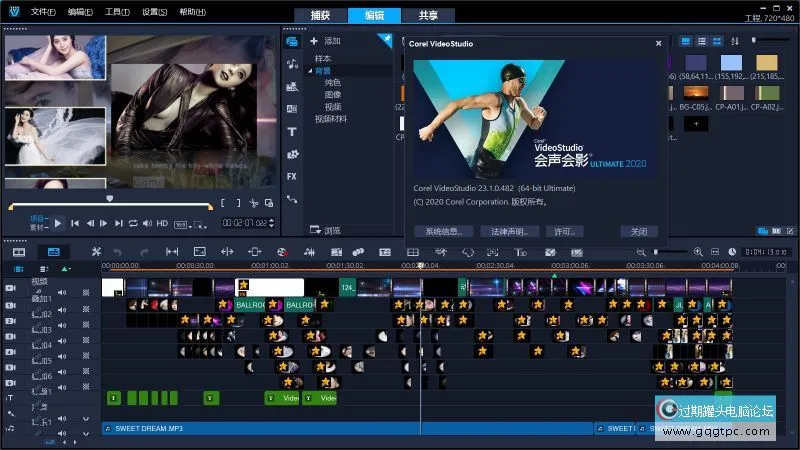Click the 关闭 button in About dialog

click(x=638, y=231)
